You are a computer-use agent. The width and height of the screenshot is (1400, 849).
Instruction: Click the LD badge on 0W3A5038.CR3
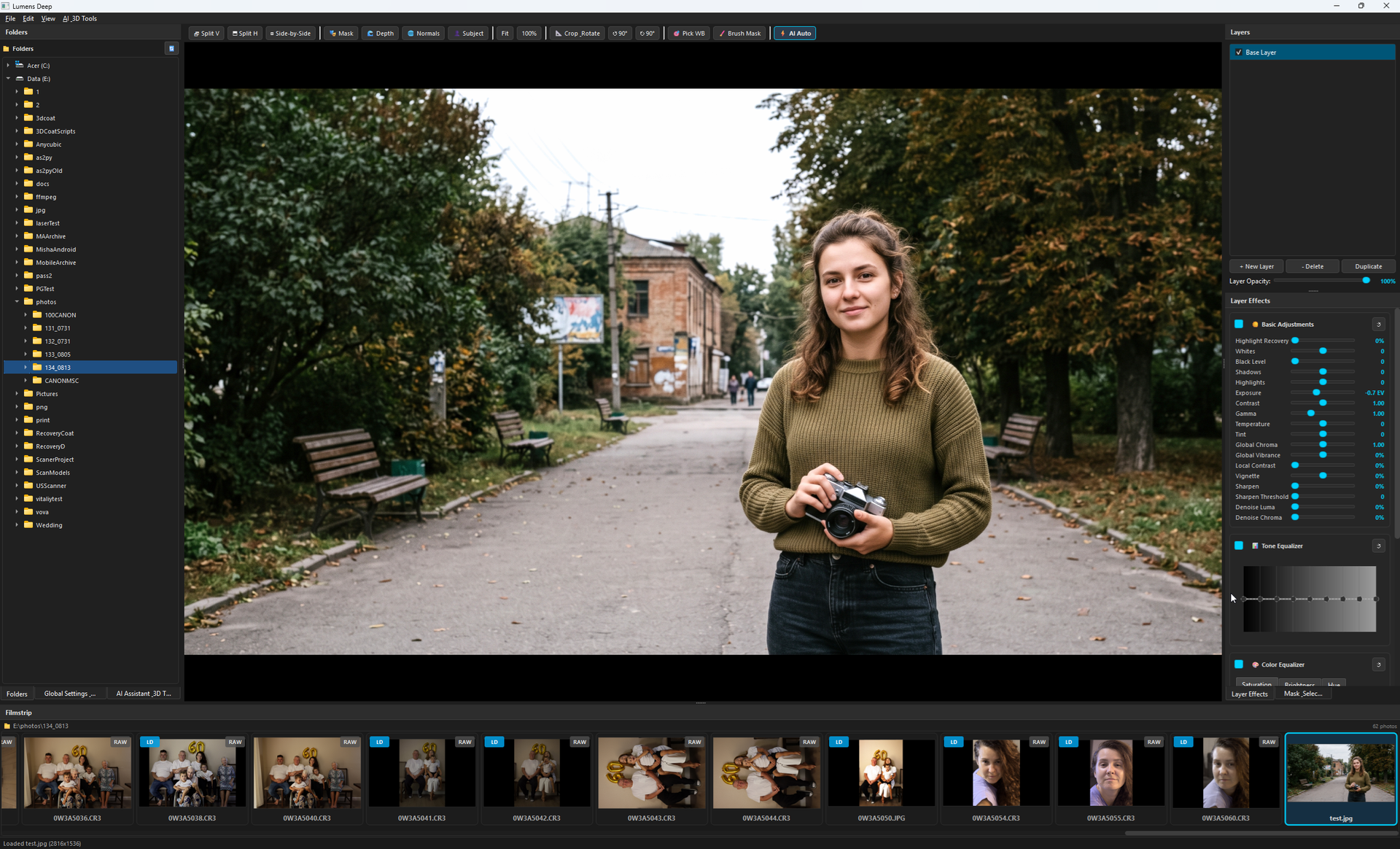150,742
